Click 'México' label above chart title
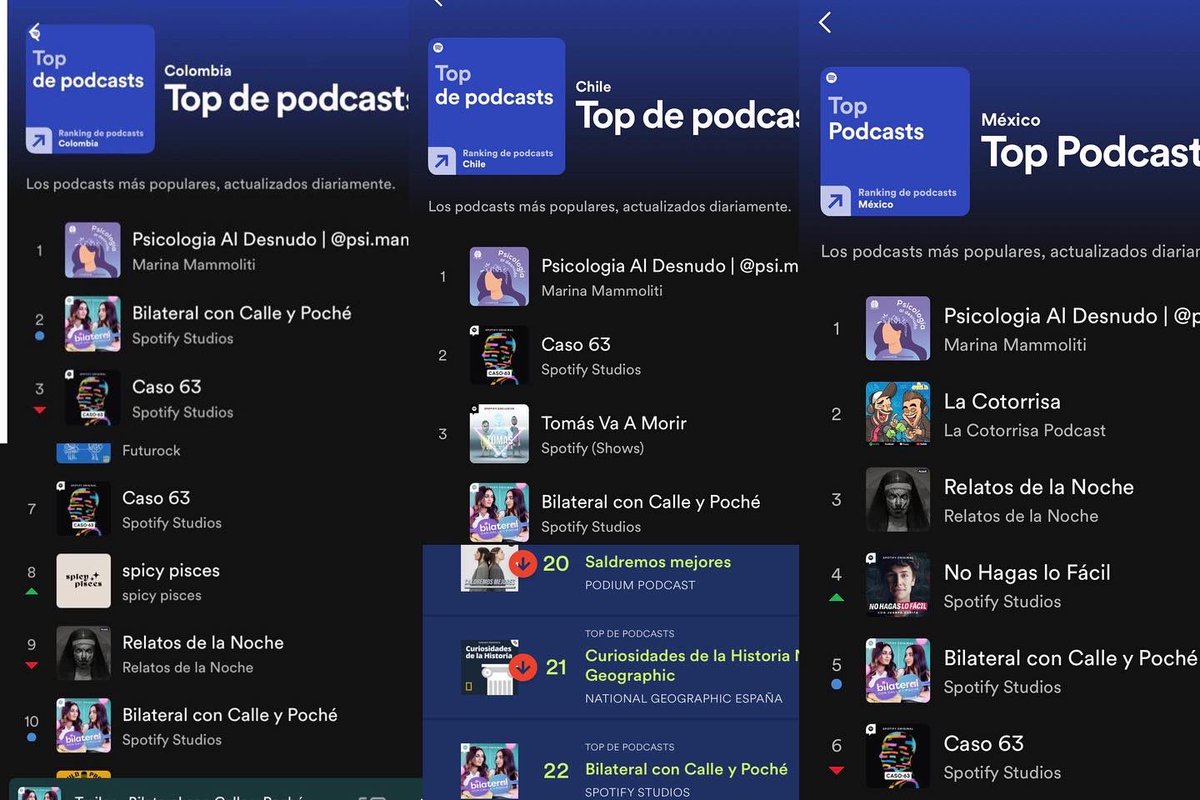Screen dimensions: 1200x800 1011,120
